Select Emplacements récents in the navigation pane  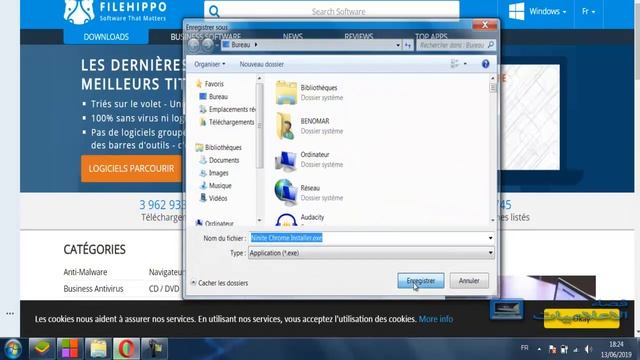coord(227,109)
